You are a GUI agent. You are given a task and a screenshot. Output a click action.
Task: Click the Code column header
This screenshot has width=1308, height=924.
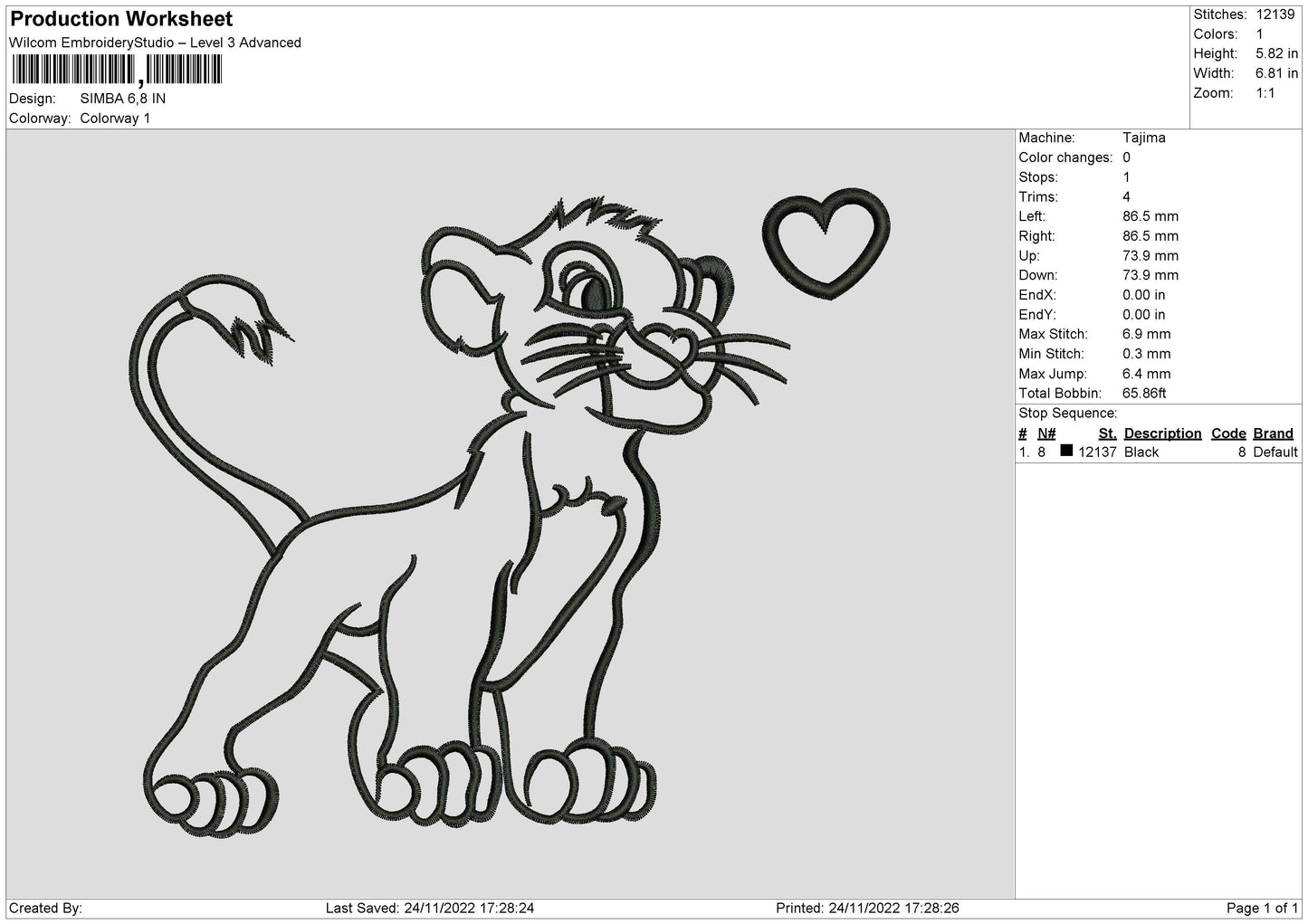(1228, 433)
